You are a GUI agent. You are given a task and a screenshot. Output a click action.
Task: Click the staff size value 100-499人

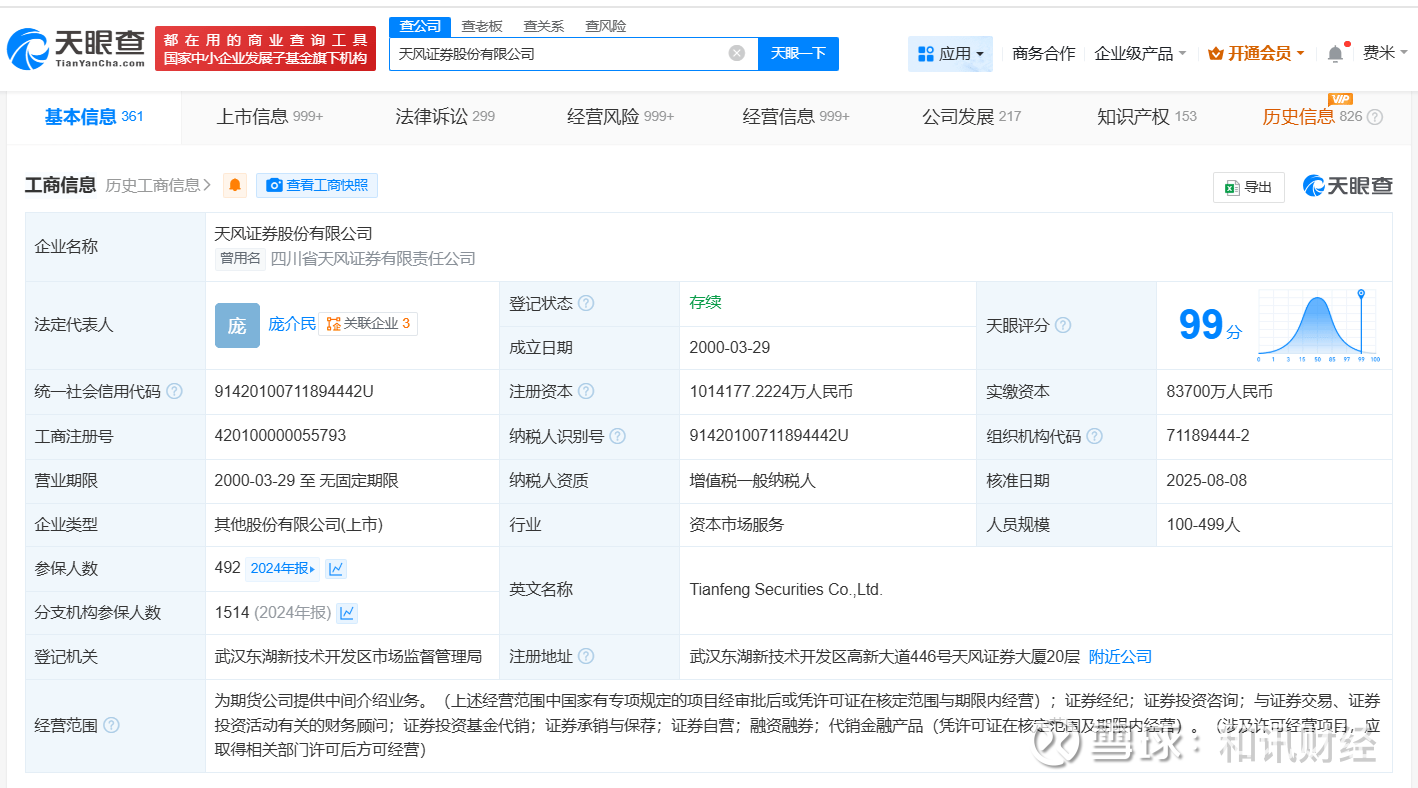tap(1203, 525)
